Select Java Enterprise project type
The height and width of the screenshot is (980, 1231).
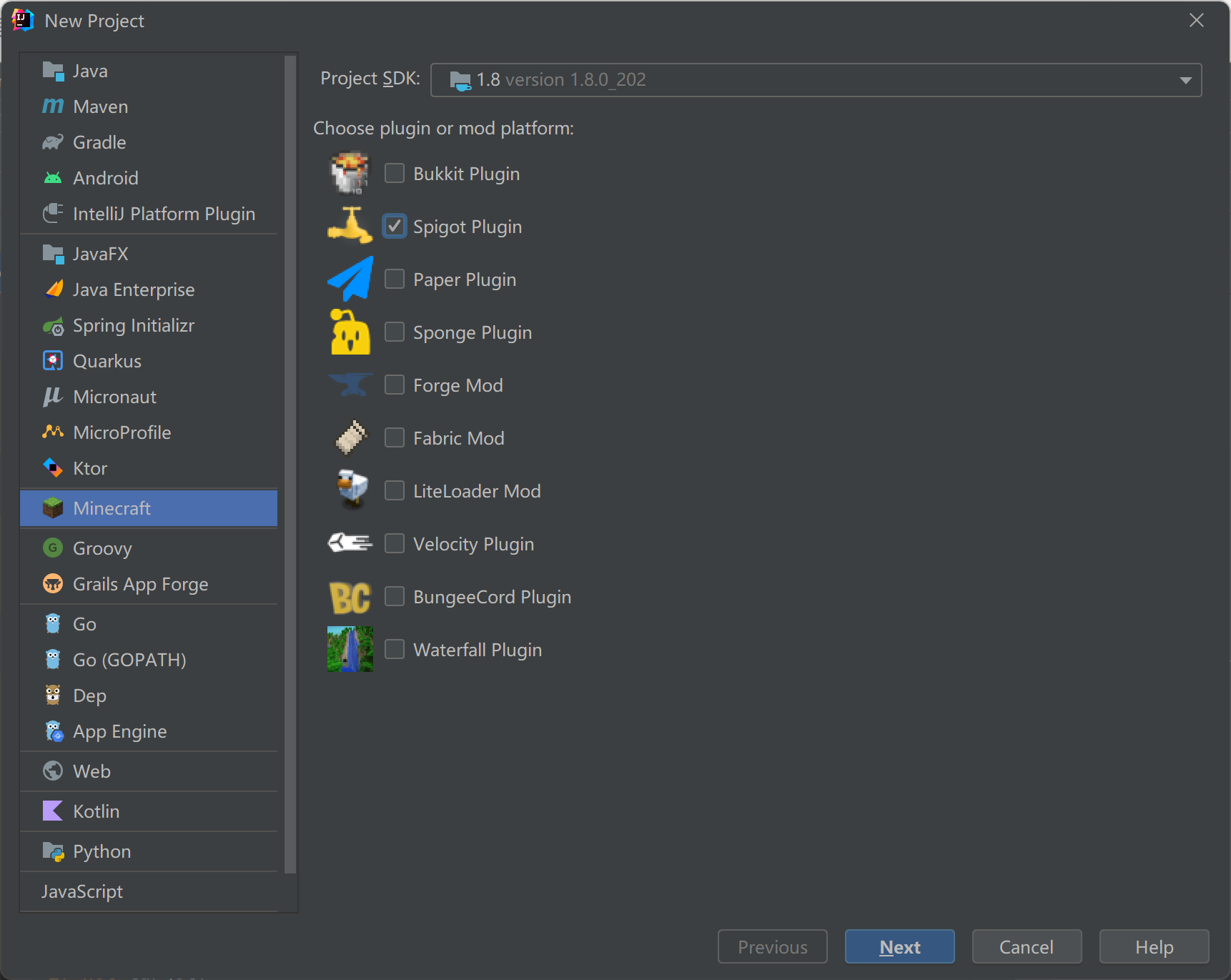click(x=149, y=289)
